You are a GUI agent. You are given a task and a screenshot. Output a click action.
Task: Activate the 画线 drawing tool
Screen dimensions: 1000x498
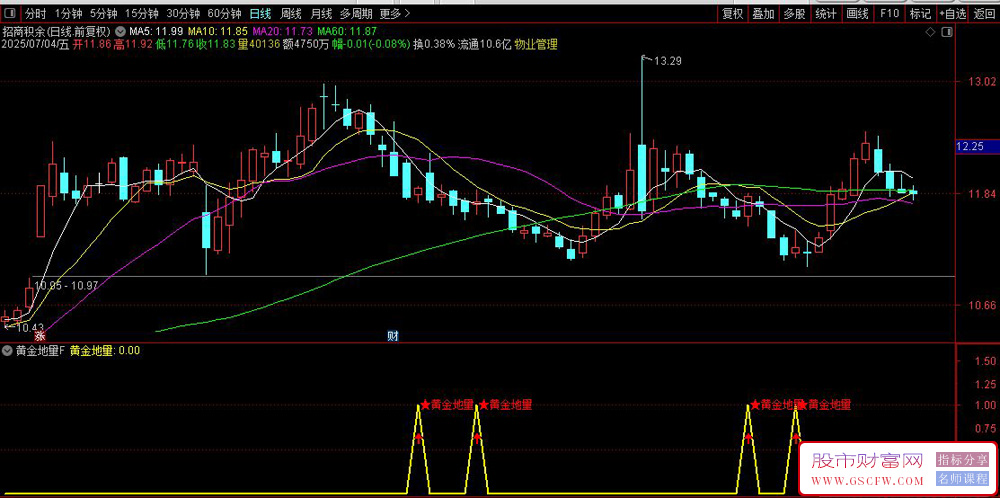point(857,13)
